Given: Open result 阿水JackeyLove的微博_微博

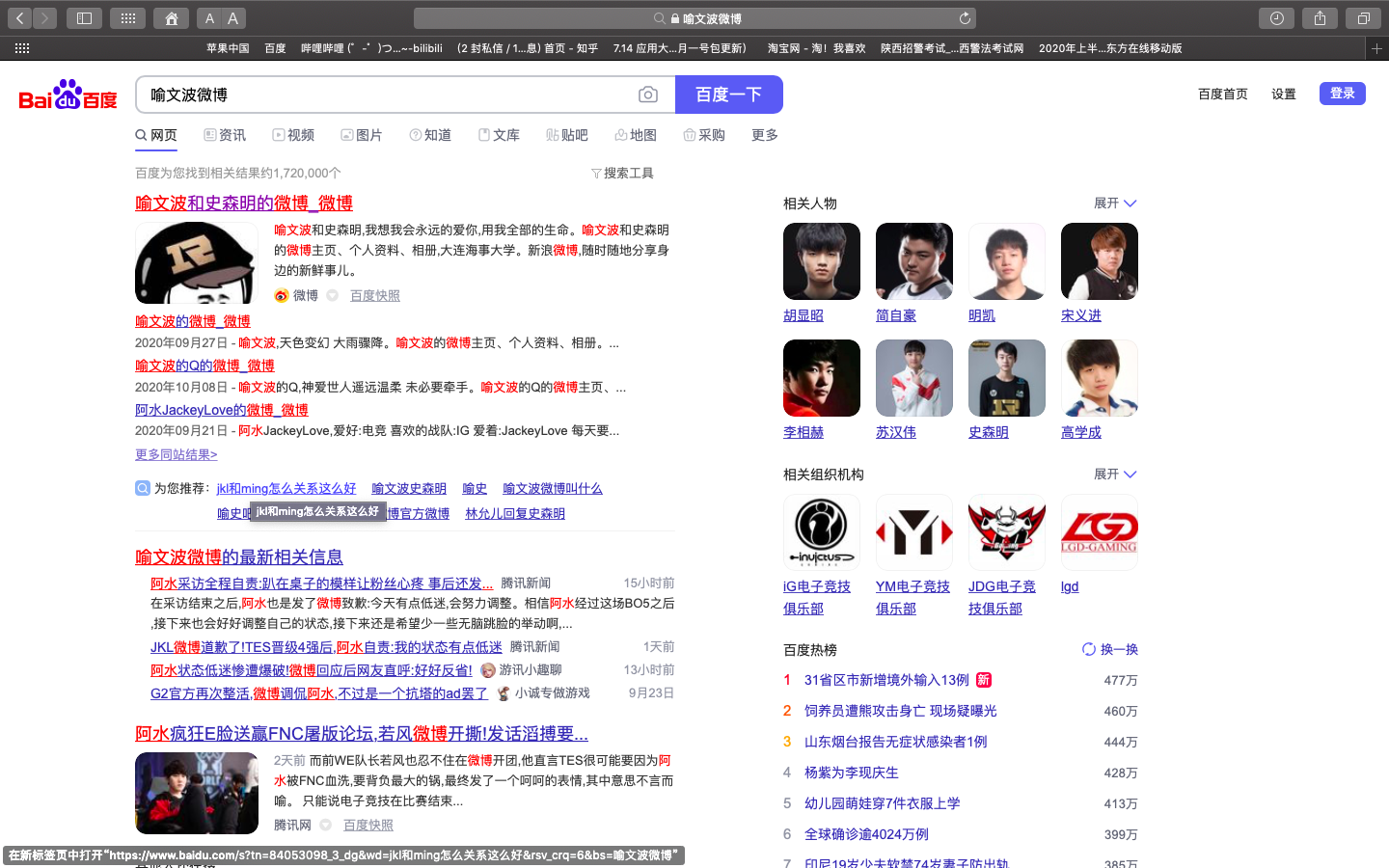Looking at the screenshot, I should [x=222, y=410].
